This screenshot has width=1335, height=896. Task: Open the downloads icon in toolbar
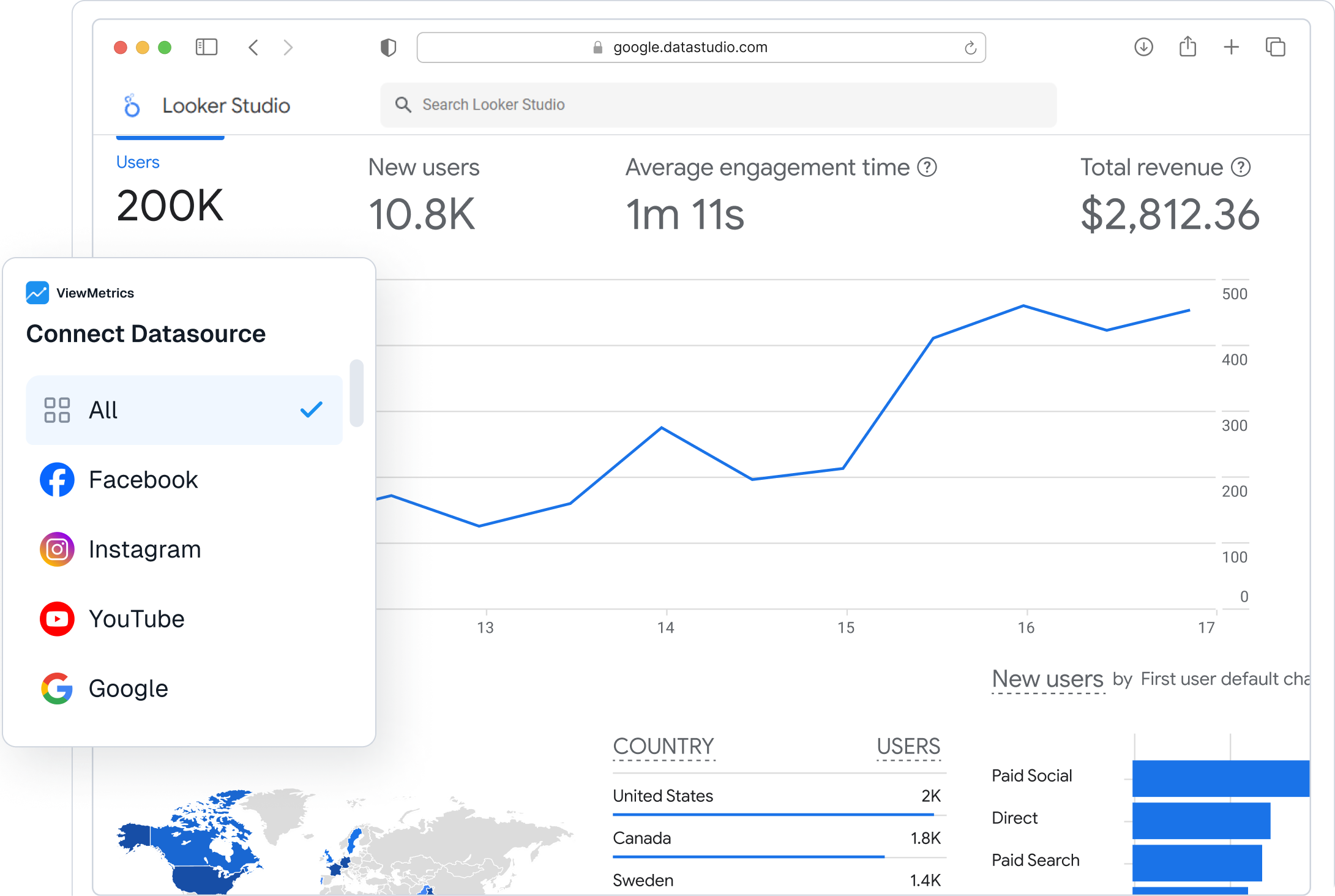point(1143,47)
